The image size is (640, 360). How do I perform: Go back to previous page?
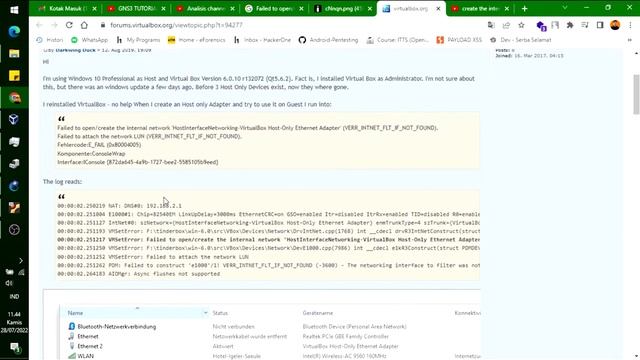[x=39, y=25]
